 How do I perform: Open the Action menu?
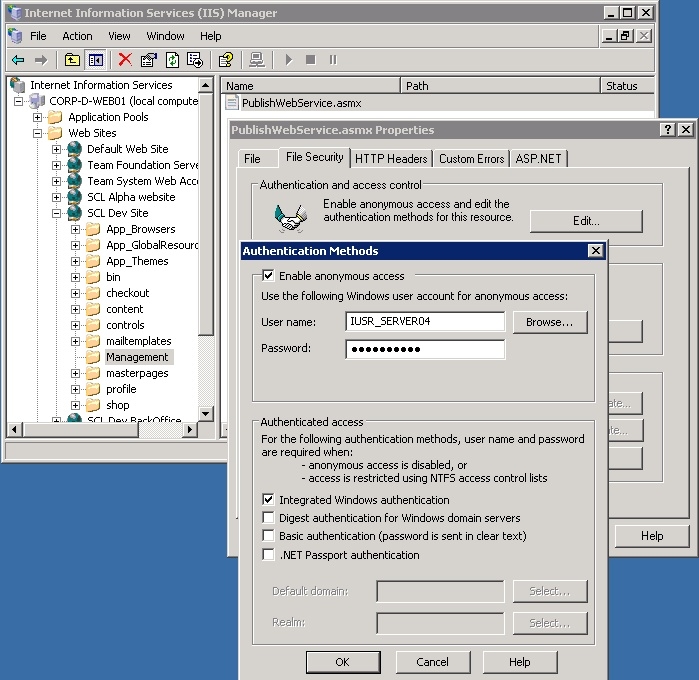pyautogui.click(x=77, y=36)
